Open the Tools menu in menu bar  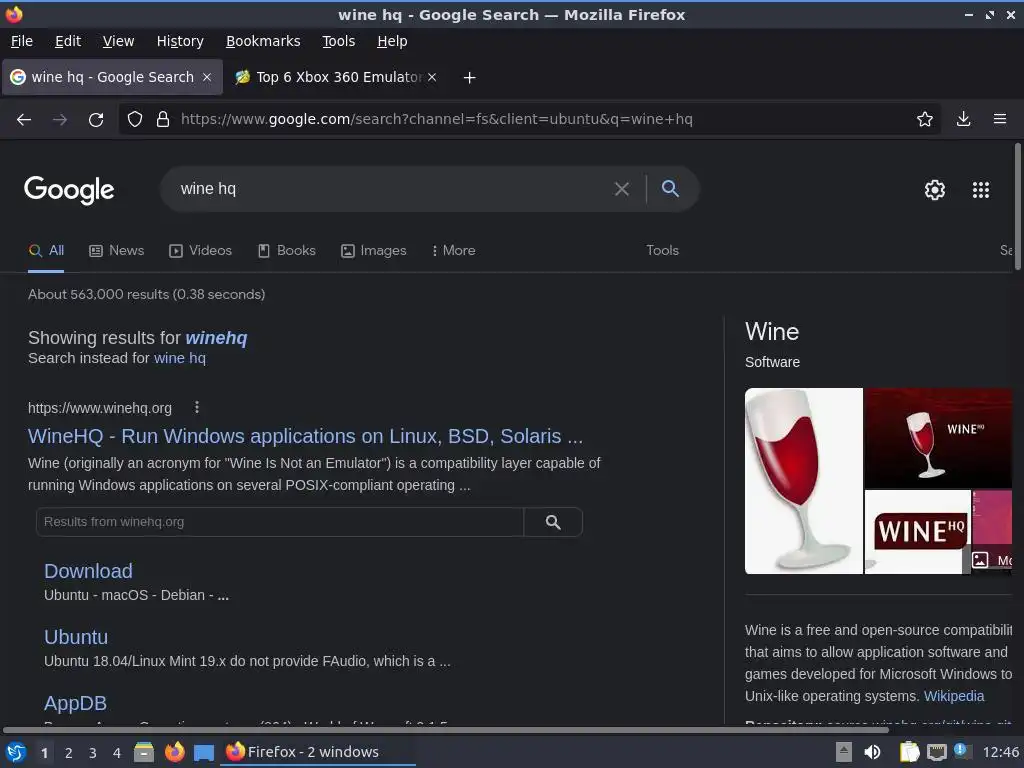(338, 41)
